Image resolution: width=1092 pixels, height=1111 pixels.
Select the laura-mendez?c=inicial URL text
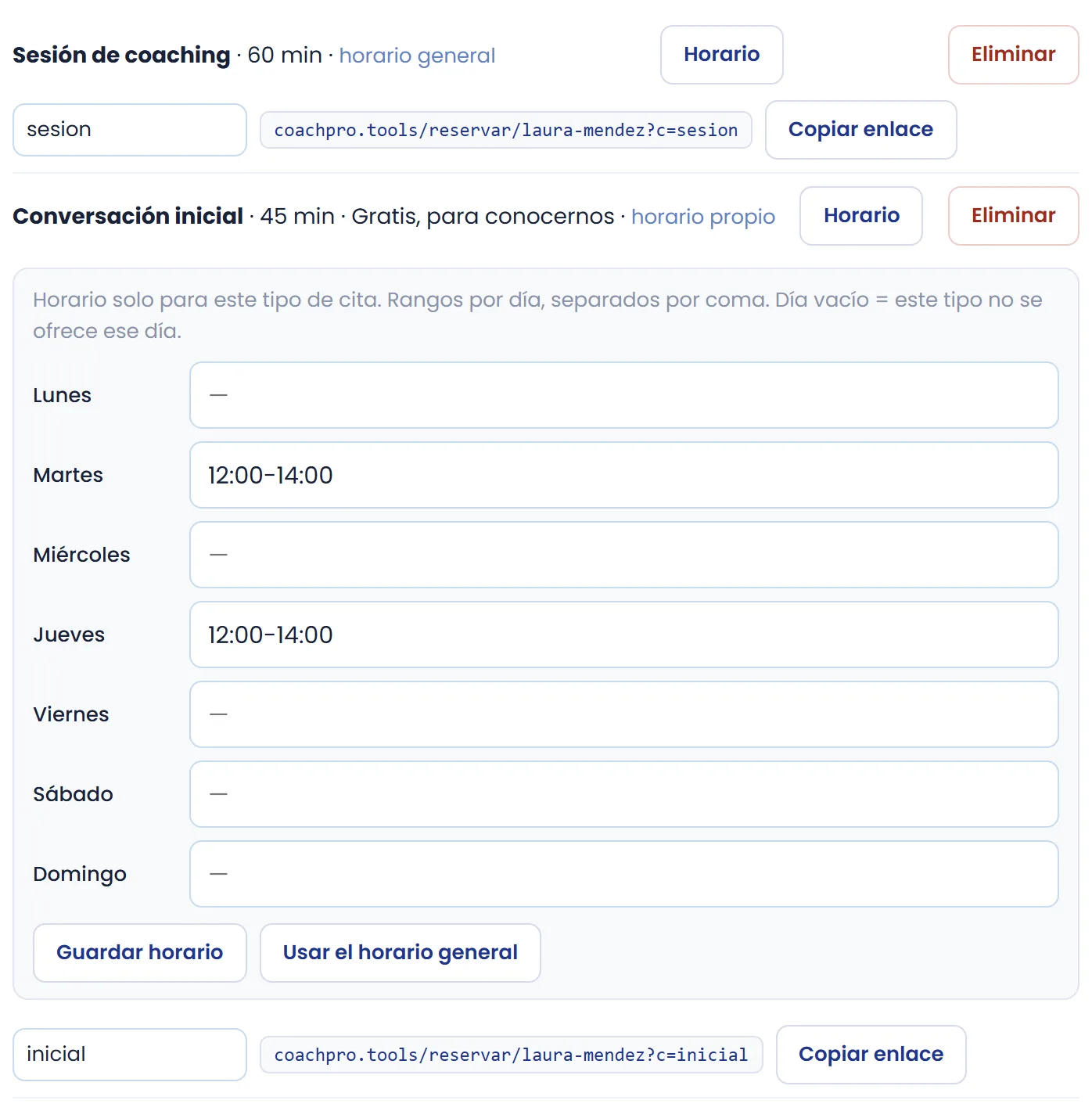click(x=511, y=1055)
